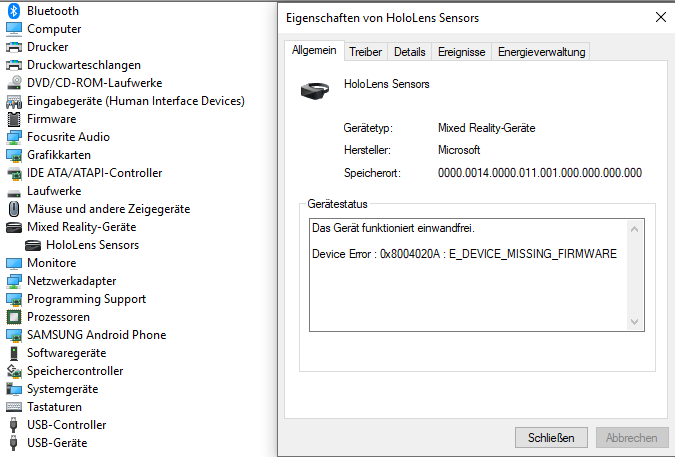The image size is (675, 457).
Task: Click the Drucker printer icon
Action: click(x=14, y=47)
